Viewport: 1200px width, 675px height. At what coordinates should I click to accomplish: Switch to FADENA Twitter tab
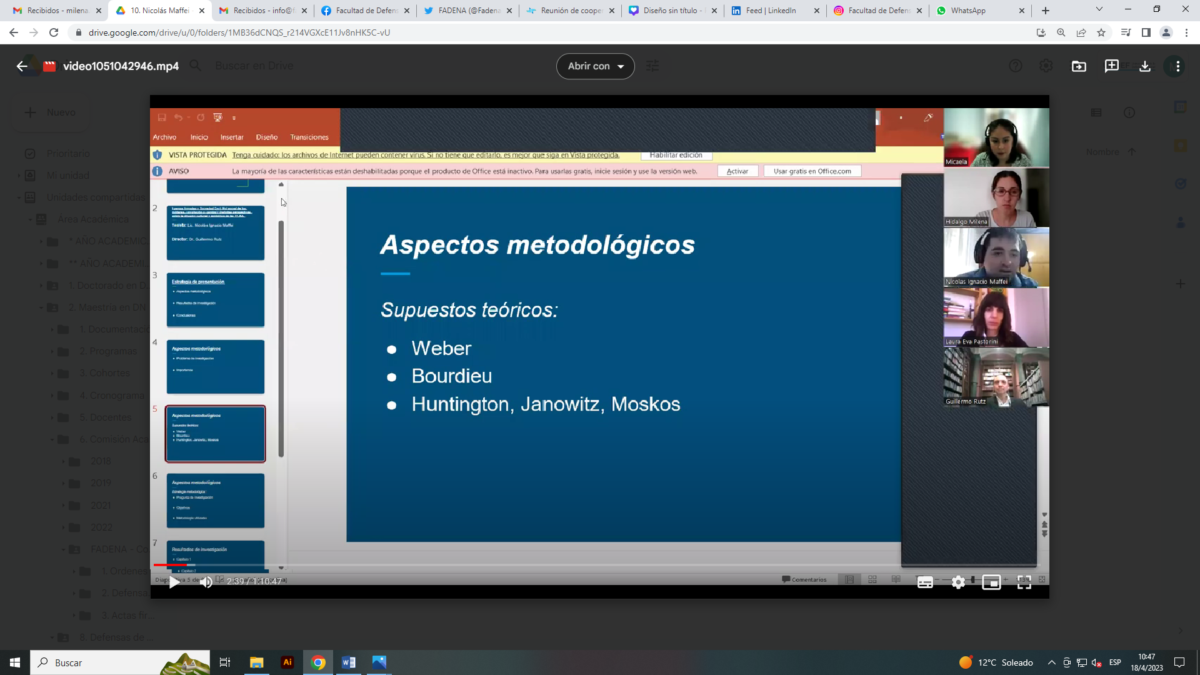tap(466, 10)
